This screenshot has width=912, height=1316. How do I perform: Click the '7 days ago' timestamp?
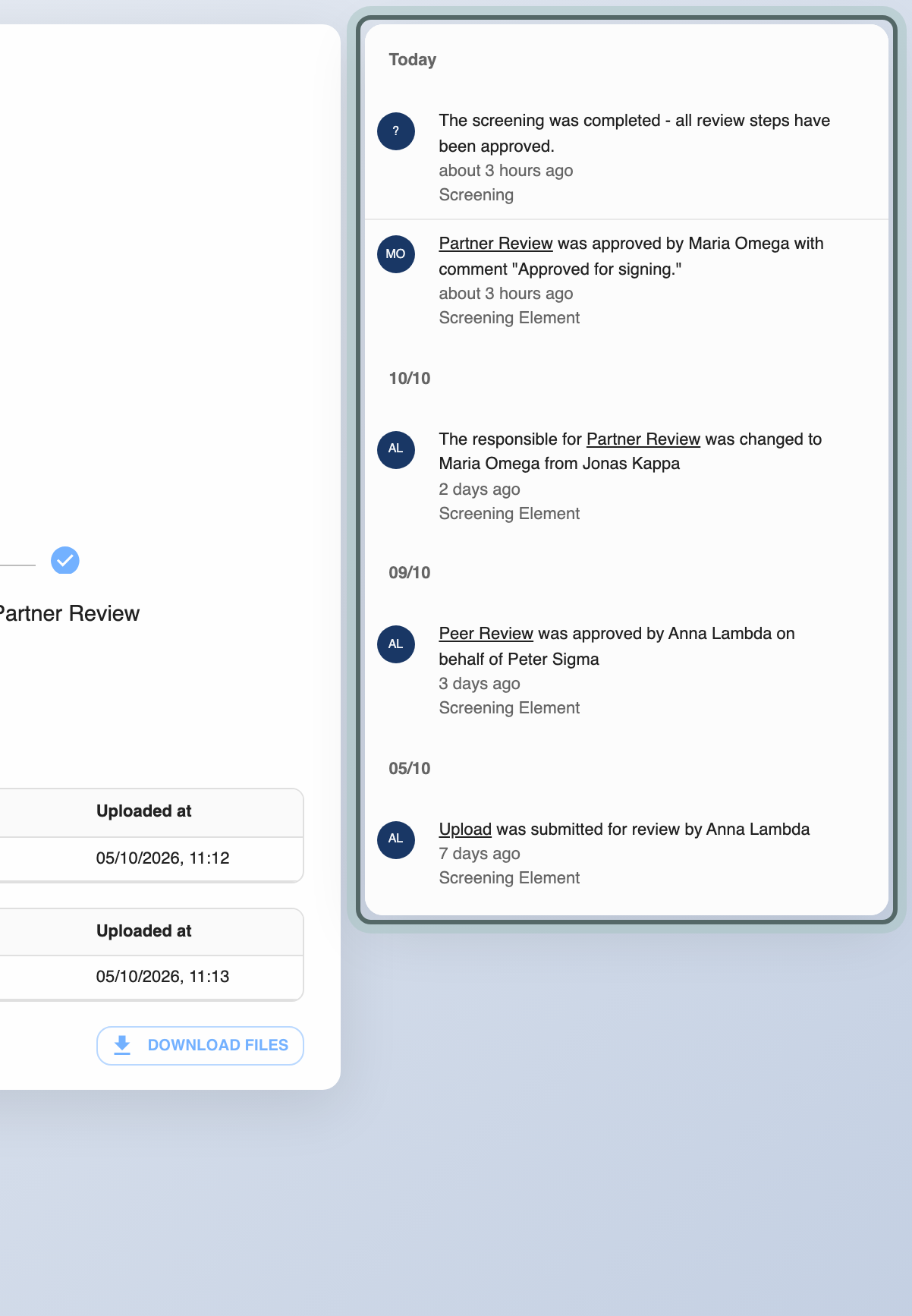(x=480, y=854)
